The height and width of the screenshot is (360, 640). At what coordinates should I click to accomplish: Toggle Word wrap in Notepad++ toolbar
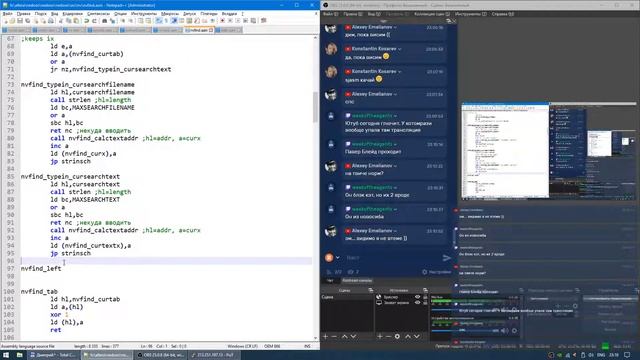pyautogui.click(x=159, y=21)
